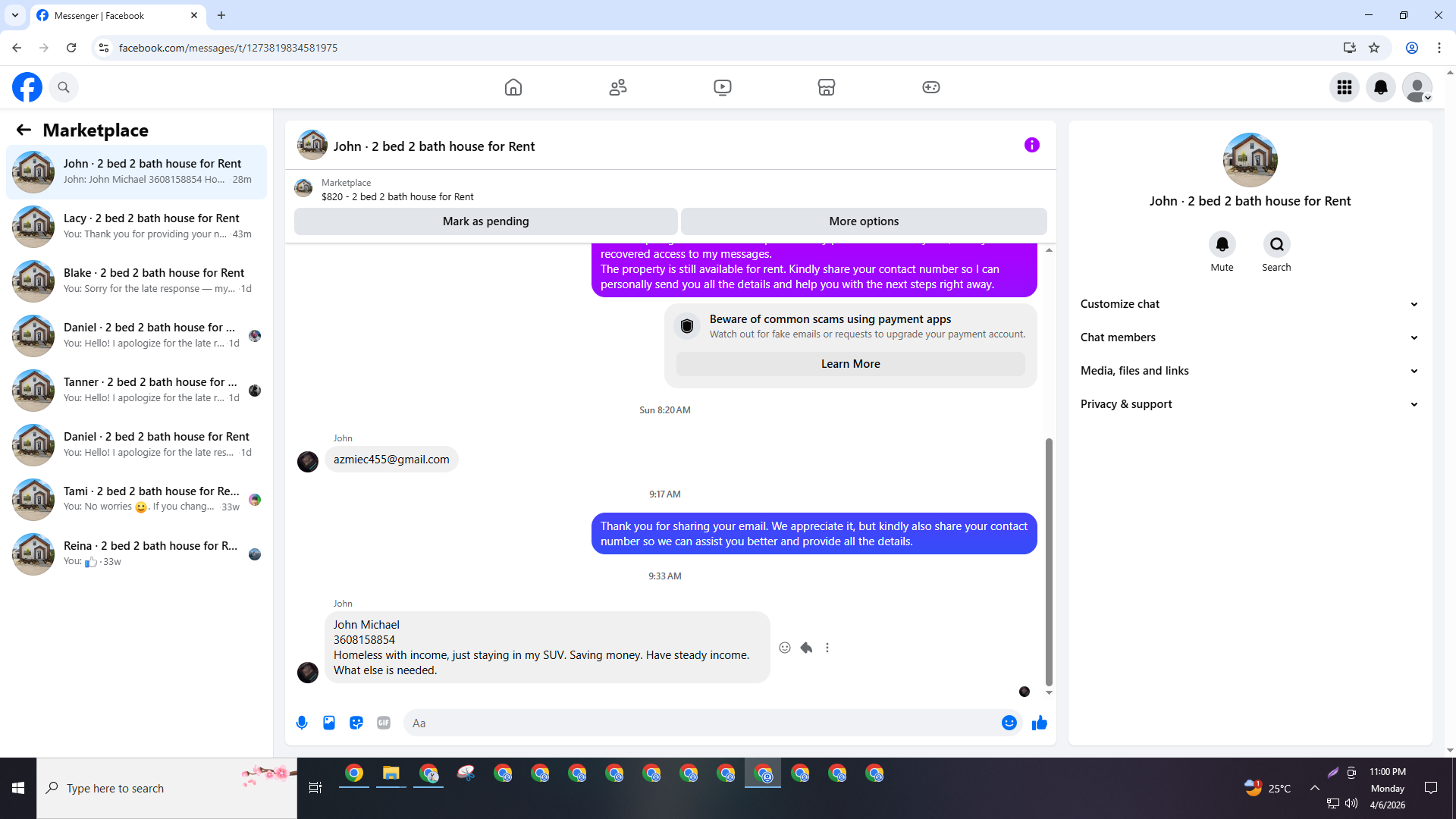The height and width of the screenshot is (819, 1456).
Task: Click scroll down arrow in chat
Action: pyautogui.click(x=1049, y=692)
